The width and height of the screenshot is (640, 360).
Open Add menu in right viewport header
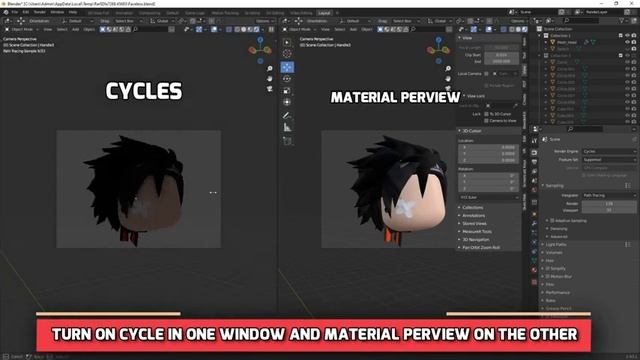[x=353, y=29]
